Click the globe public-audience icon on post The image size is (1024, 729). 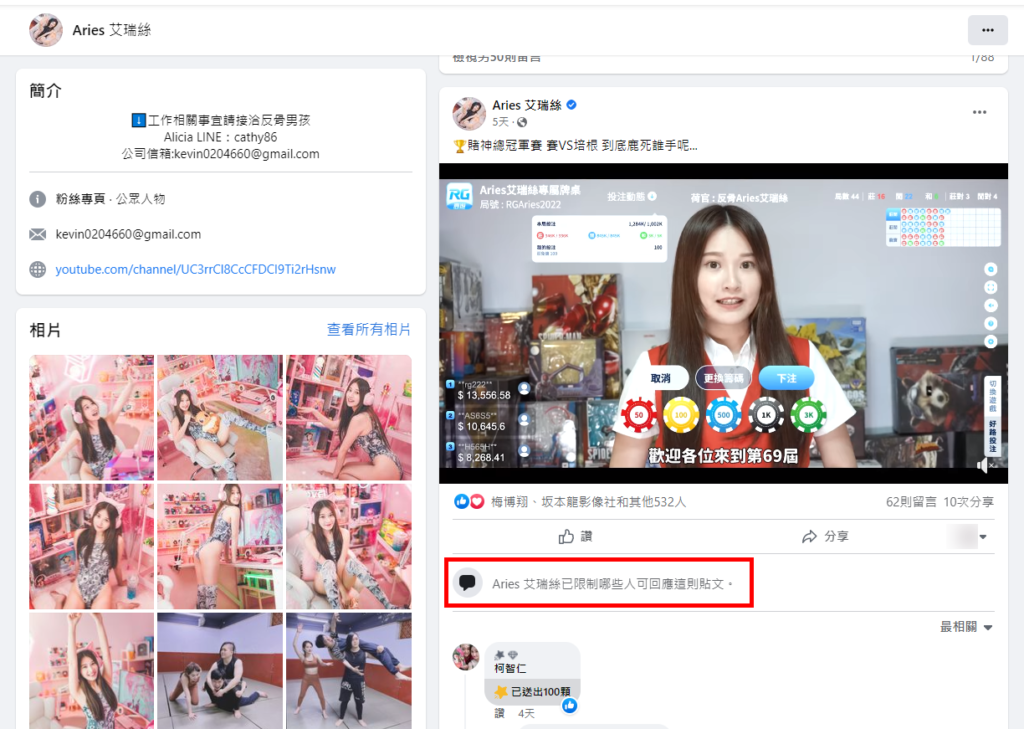(x=522, y=123)
